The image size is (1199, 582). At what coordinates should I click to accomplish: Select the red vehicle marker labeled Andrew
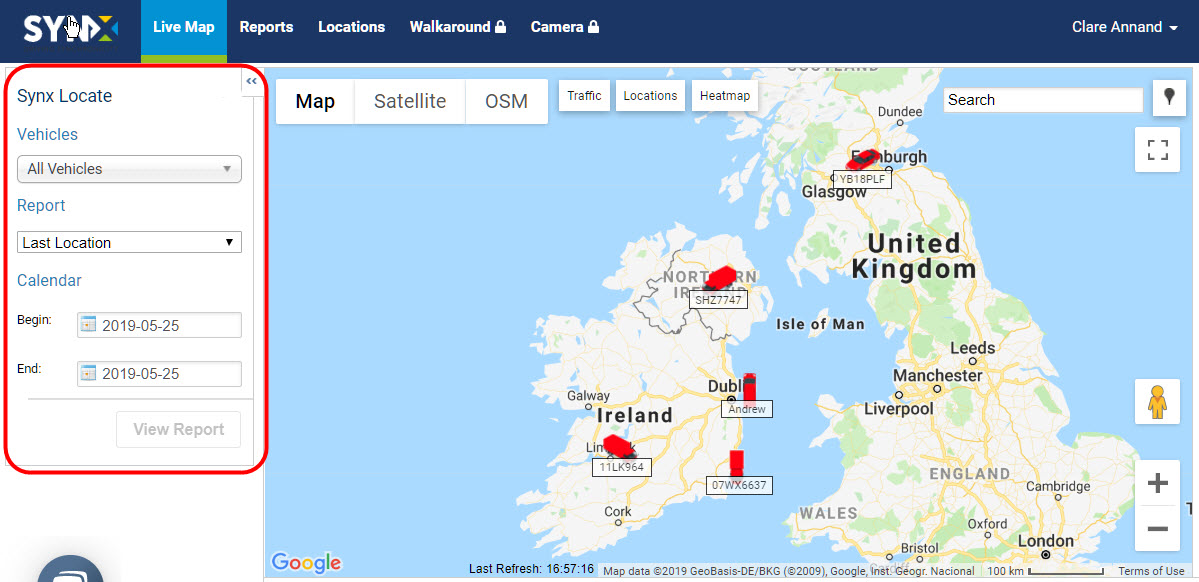tap(749, 387)
